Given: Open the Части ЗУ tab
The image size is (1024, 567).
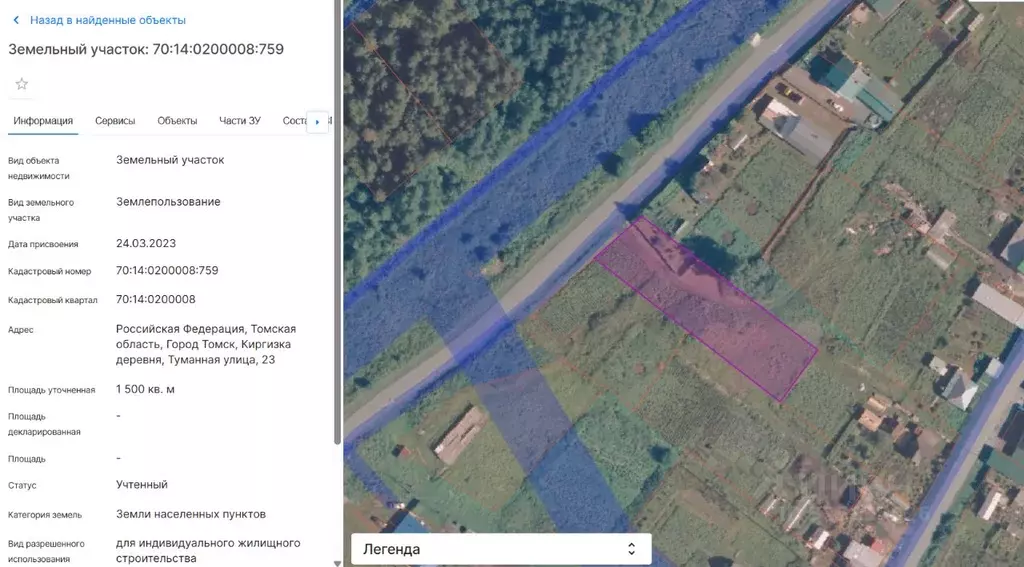Looking at the screenshot, I should (240, 121).
